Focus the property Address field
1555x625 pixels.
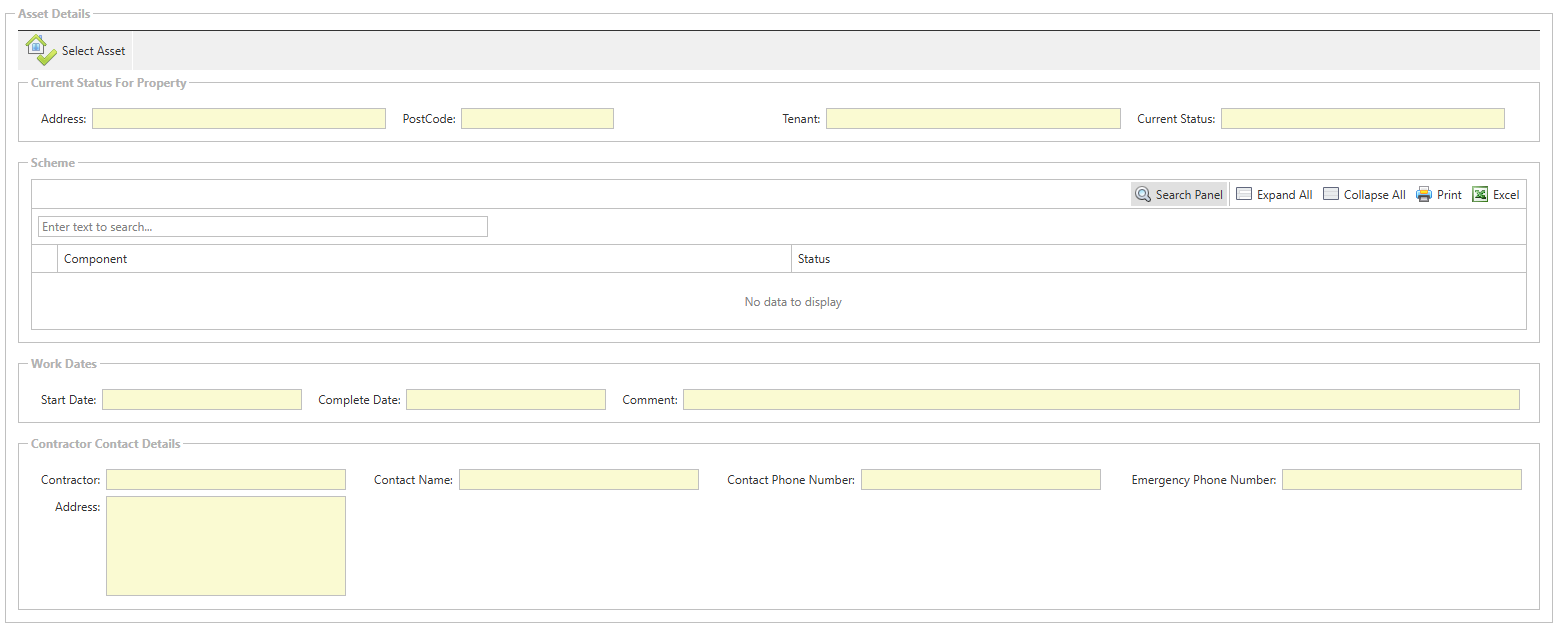point(238,119)
